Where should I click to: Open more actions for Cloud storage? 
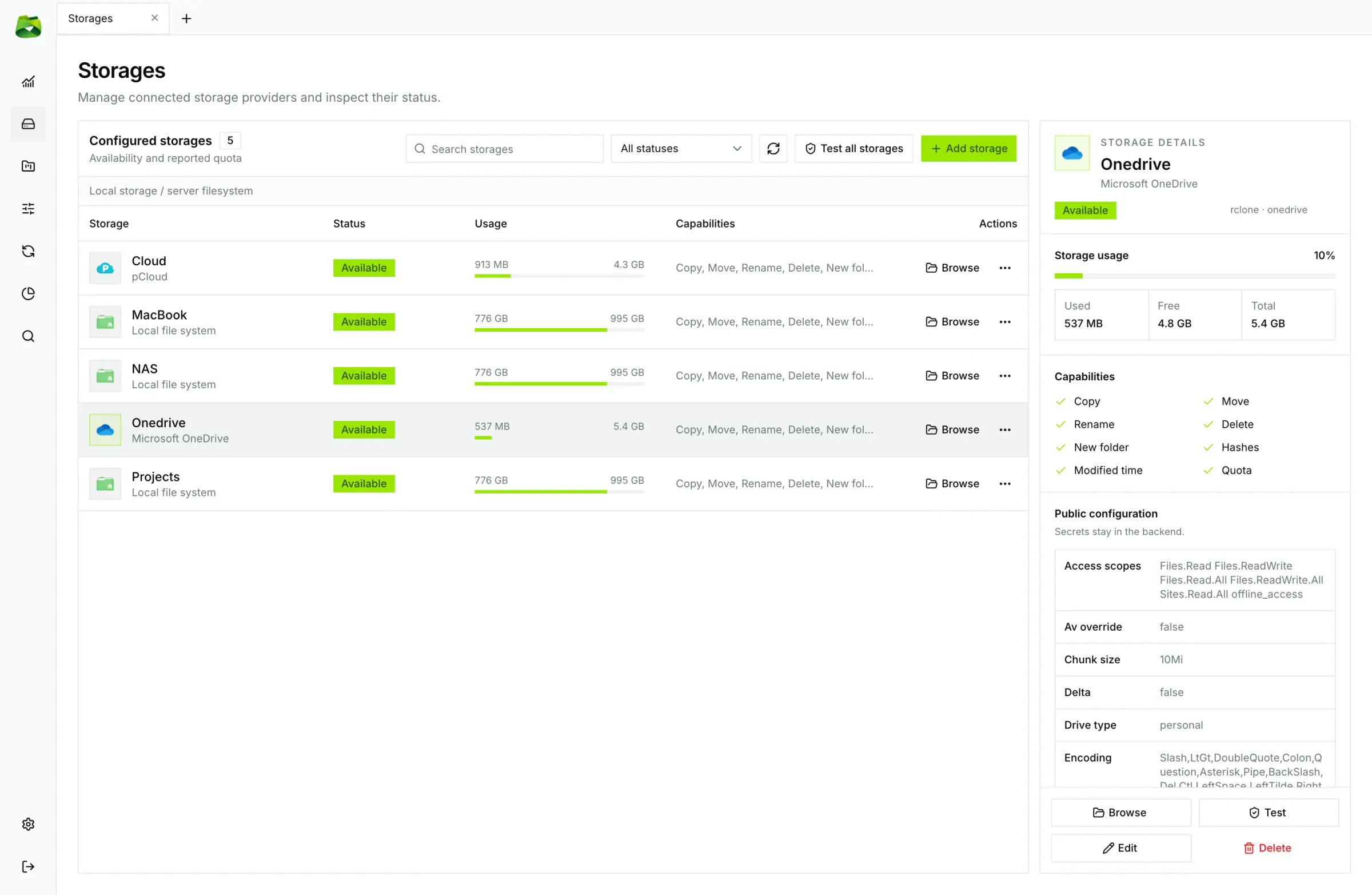point(1005,268)
